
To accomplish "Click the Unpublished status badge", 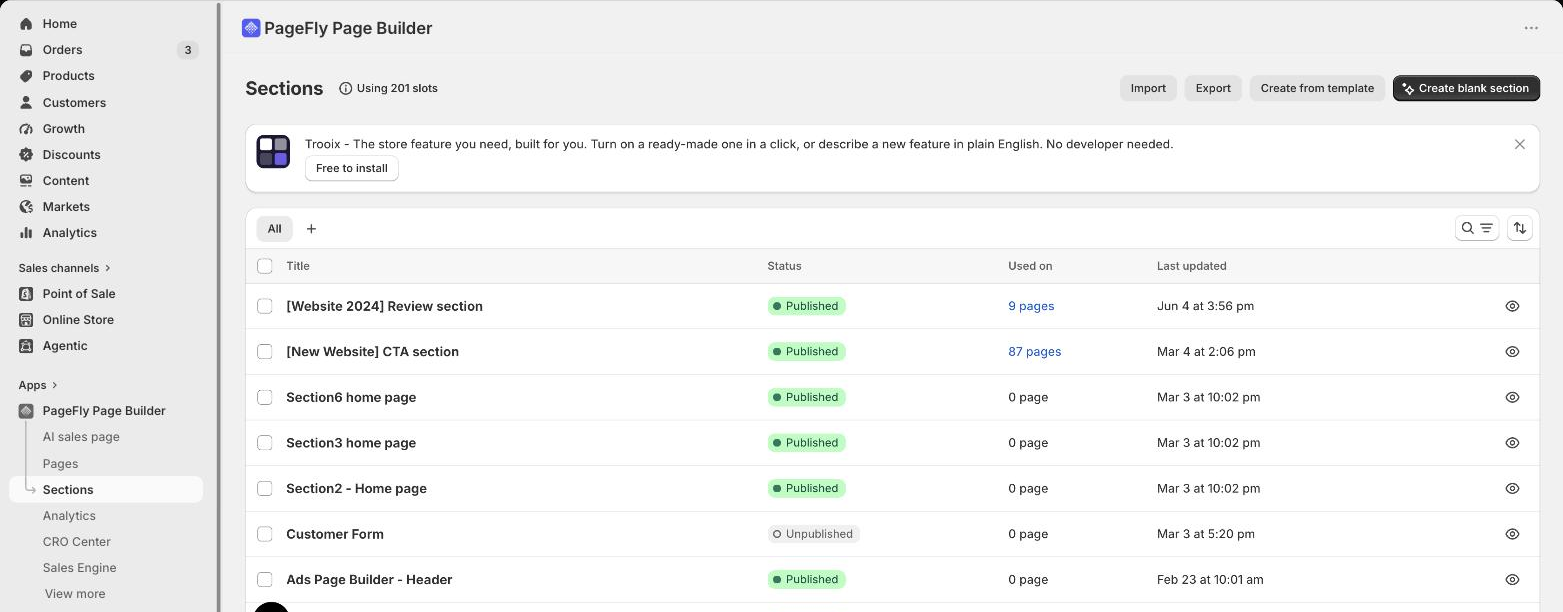I will [x=814, y=534].
